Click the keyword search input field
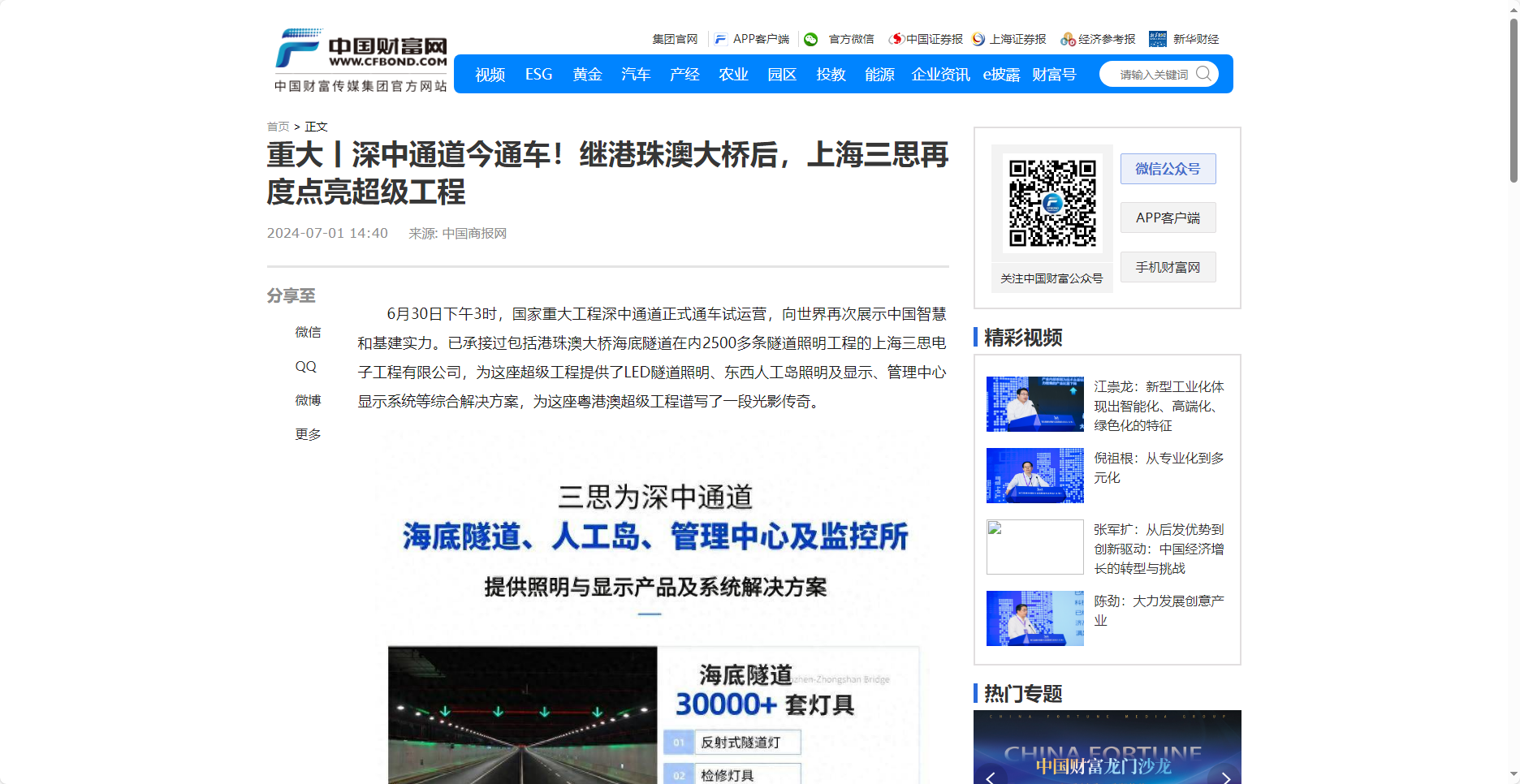Image resolution: width=1520 pixels, height=784 pixels. click(x=1153, y=73)
